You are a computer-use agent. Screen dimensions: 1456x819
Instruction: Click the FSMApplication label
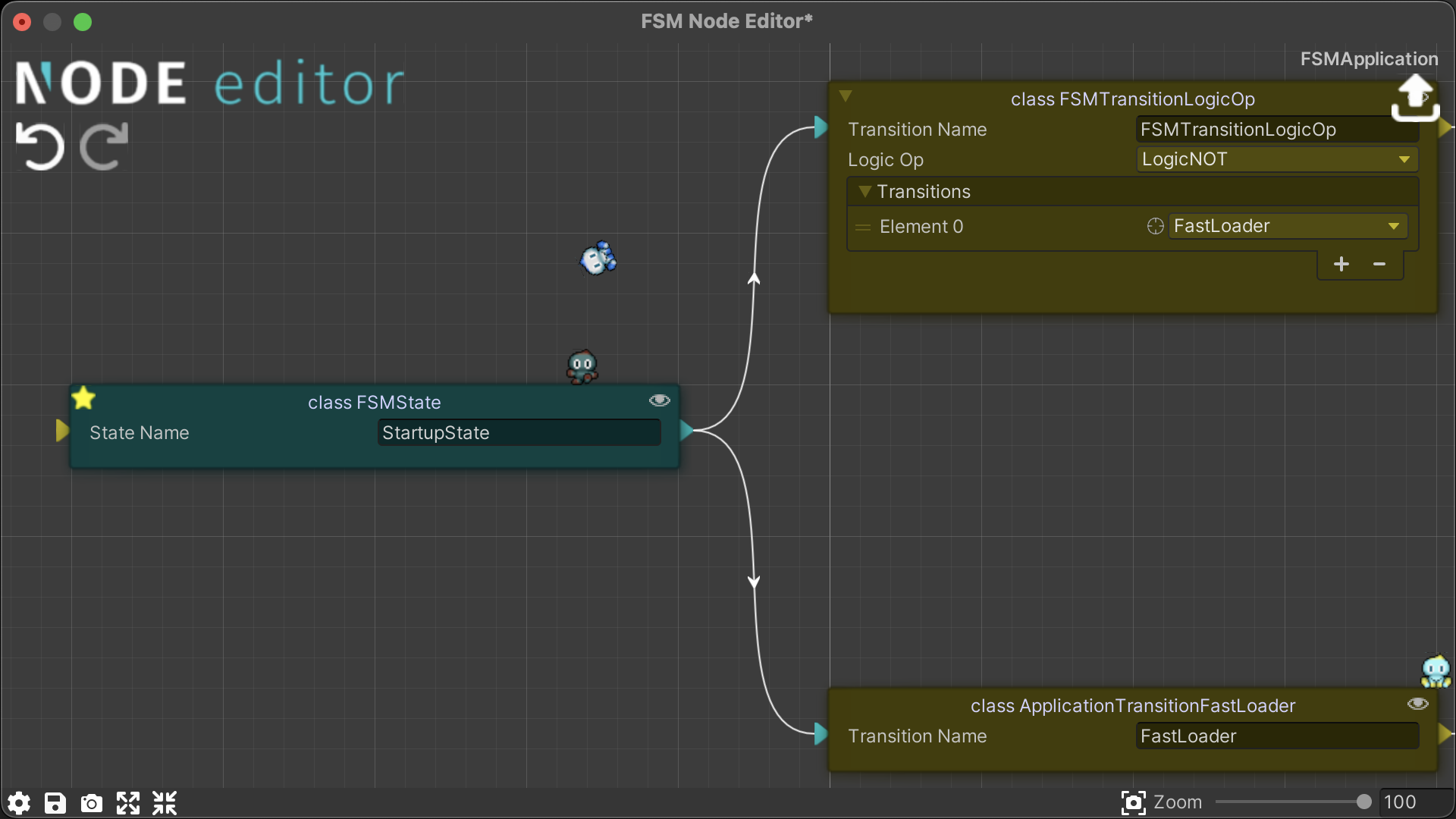(x=1369, y=59)
